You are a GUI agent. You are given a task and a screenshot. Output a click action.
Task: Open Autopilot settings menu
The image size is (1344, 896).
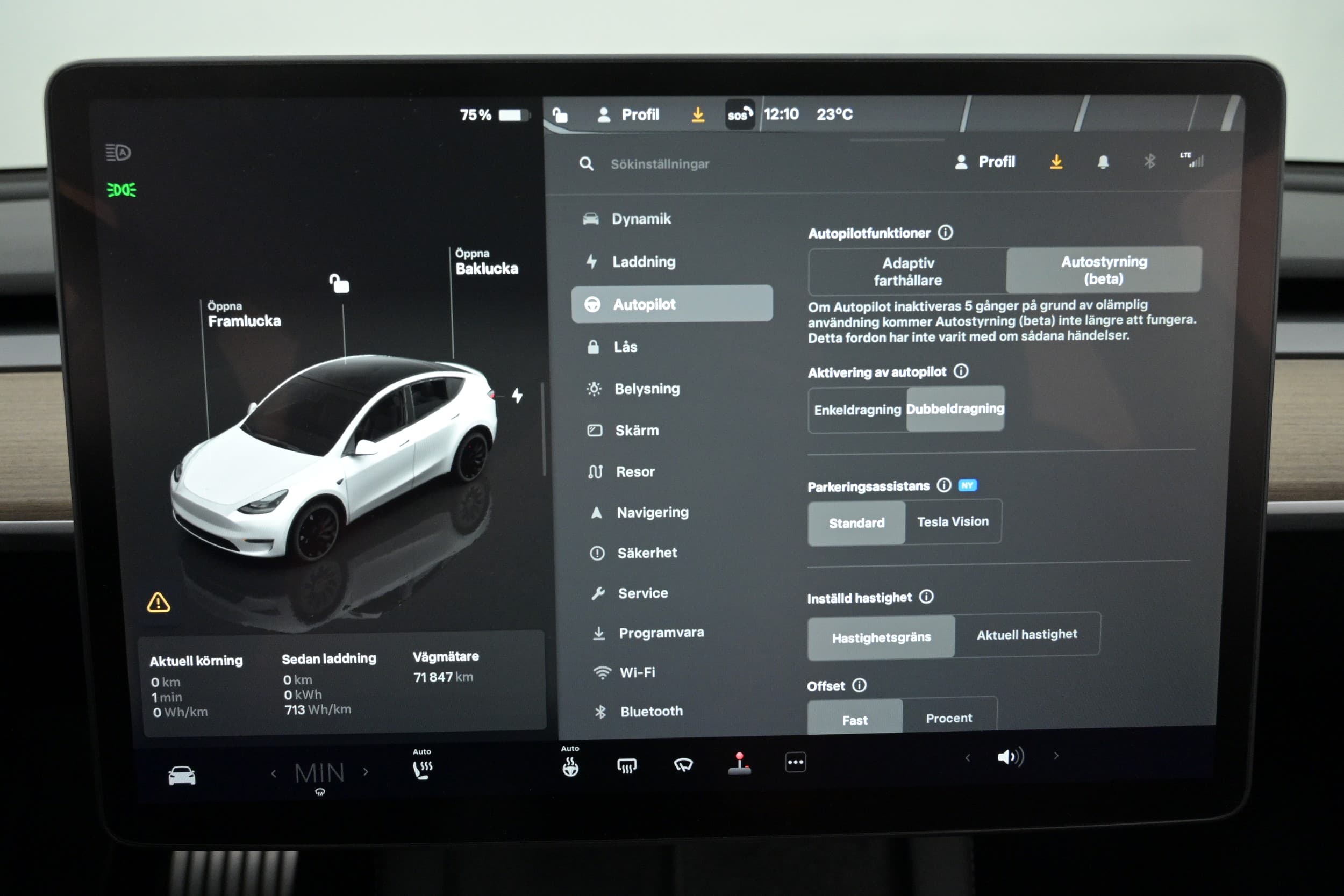[672, 304]
